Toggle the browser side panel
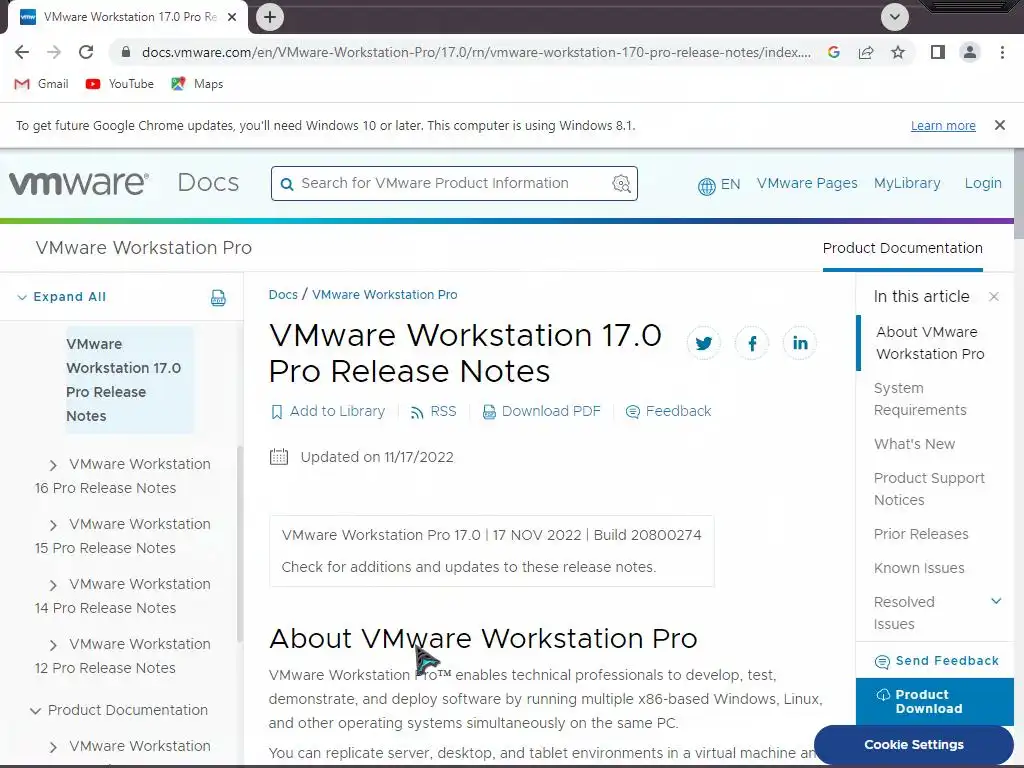The width and height of the screenshot is (1024, 768). pos(938,52)
